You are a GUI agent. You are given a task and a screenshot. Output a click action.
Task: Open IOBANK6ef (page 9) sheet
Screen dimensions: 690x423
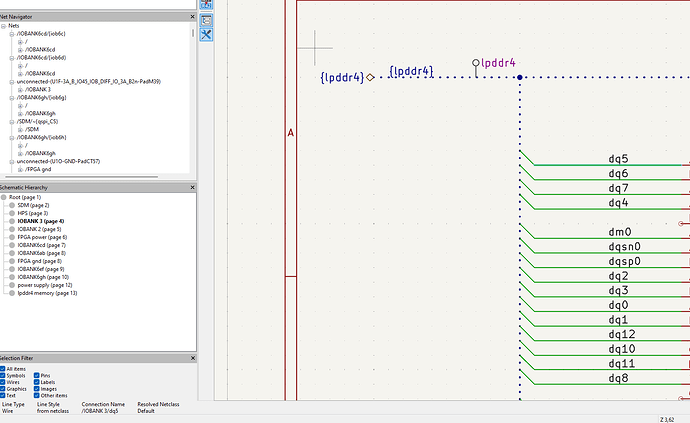[41, 269]
